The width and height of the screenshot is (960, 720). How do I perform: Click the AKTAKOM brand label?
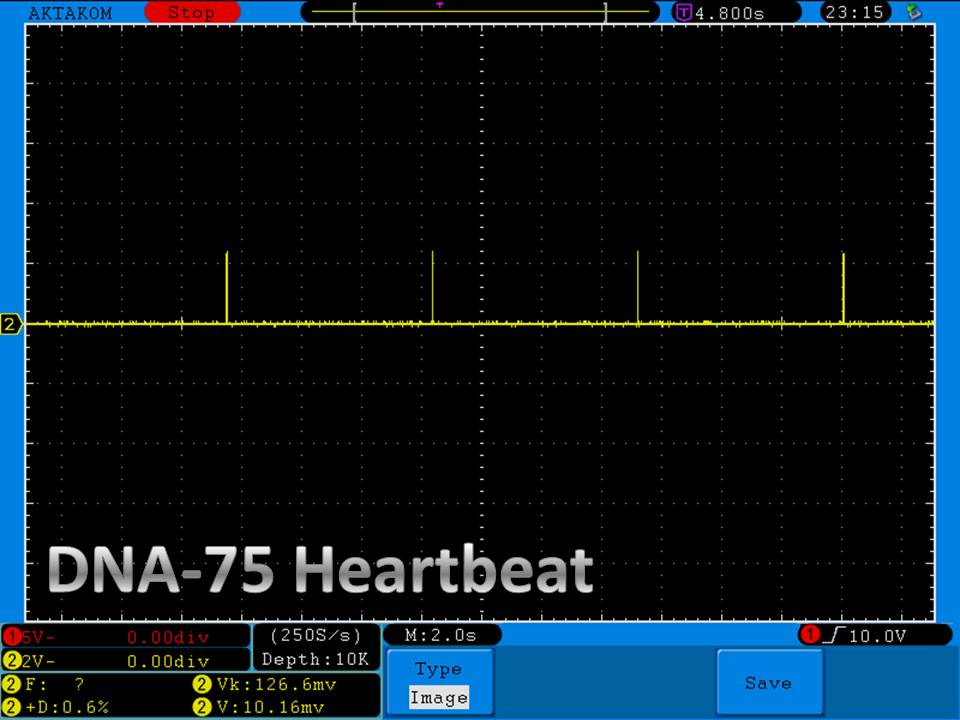coord(70,13)
